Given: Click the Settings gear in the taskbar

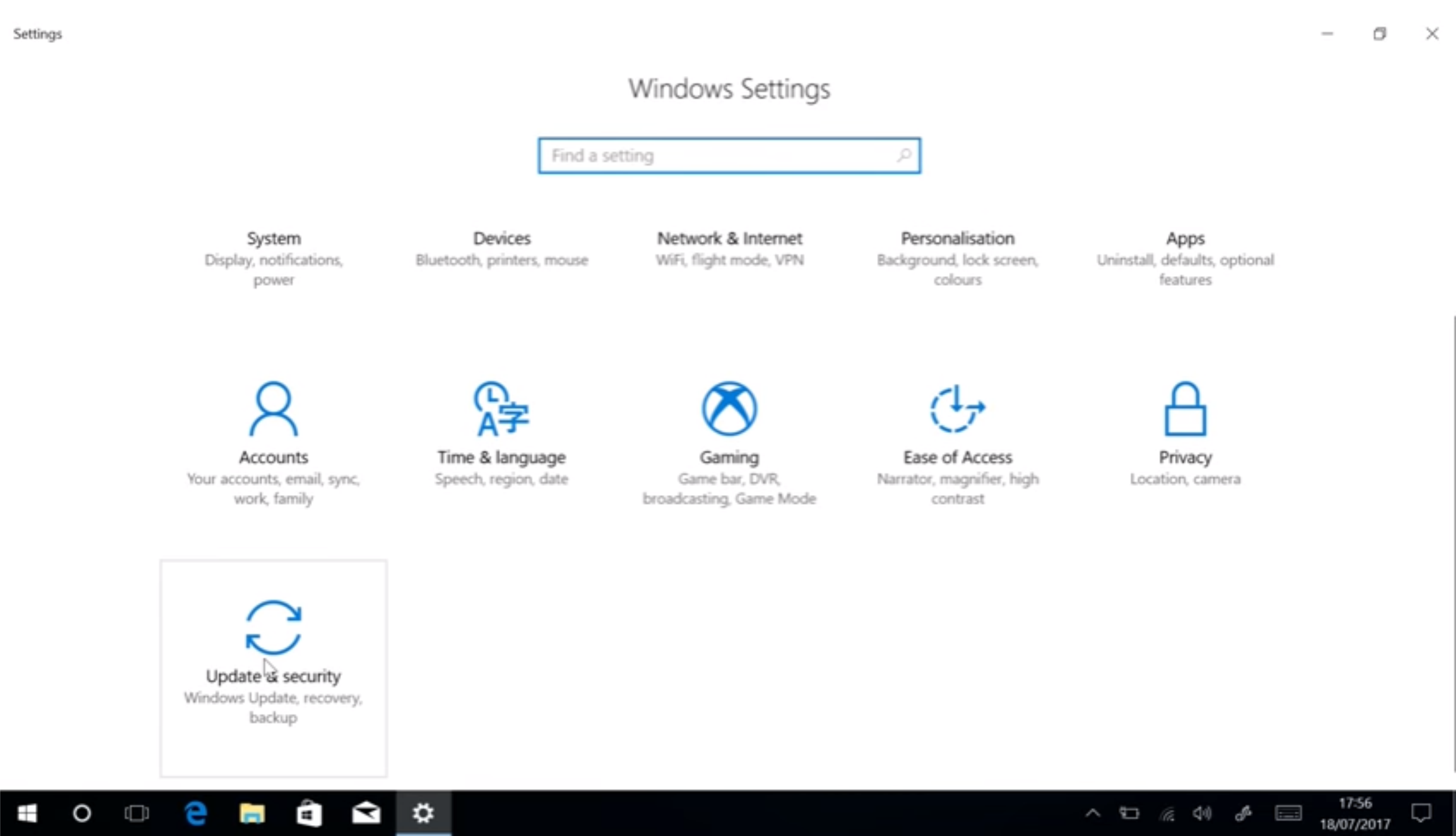Looking at the screenshot, I should point(423,813).
